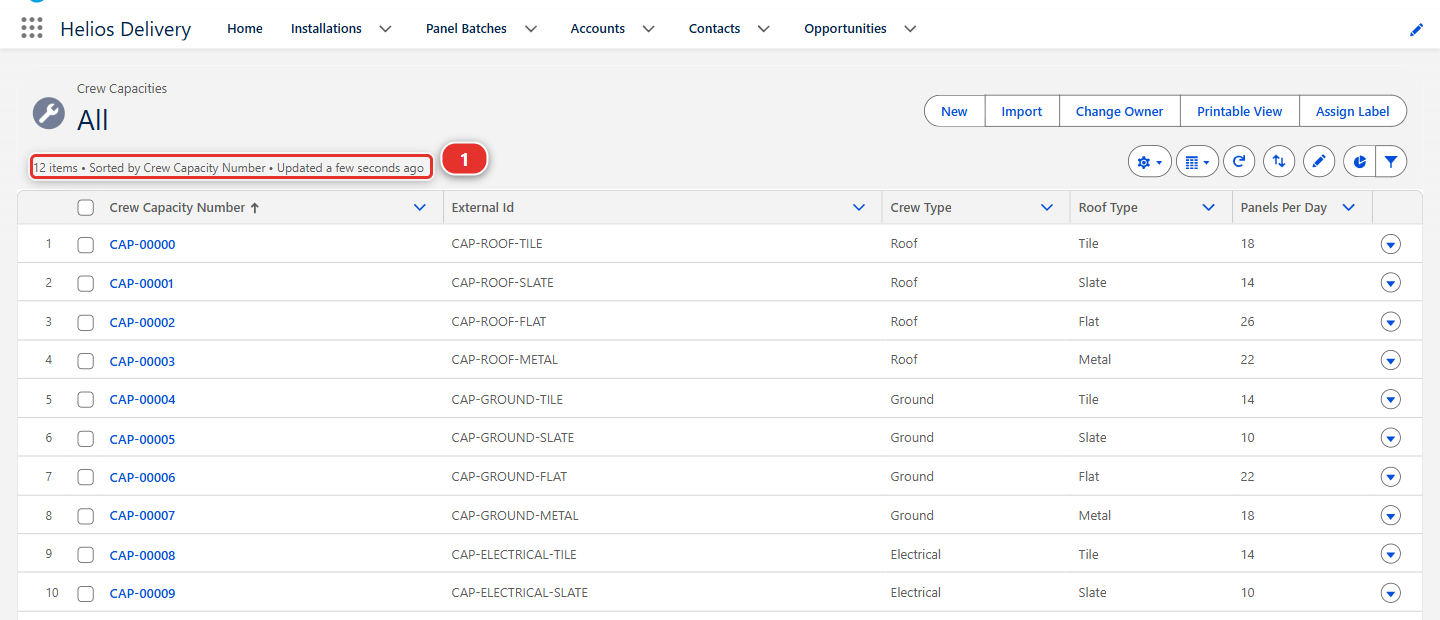Open row actions for CAP-00006
The width and height of the screenshot is (1440, 620).
point(1390,477)
